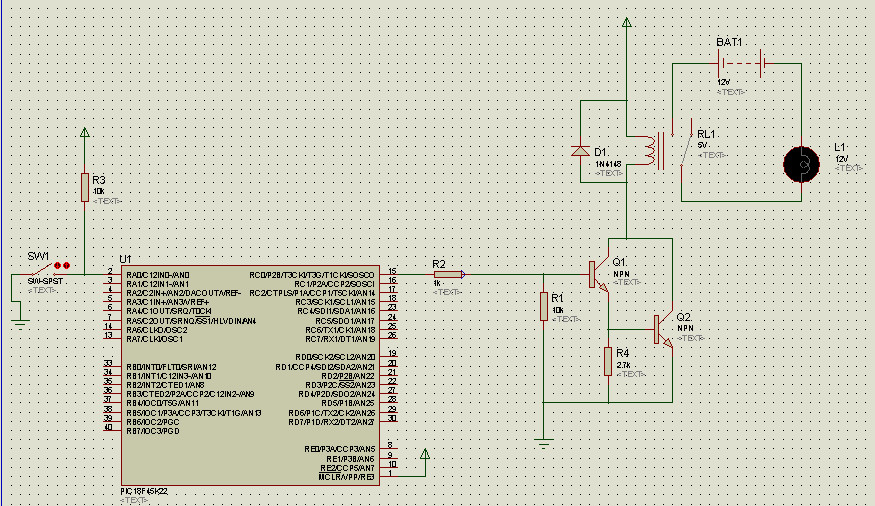
Task: Click the 2.7k value under R4
Action: 623,365
